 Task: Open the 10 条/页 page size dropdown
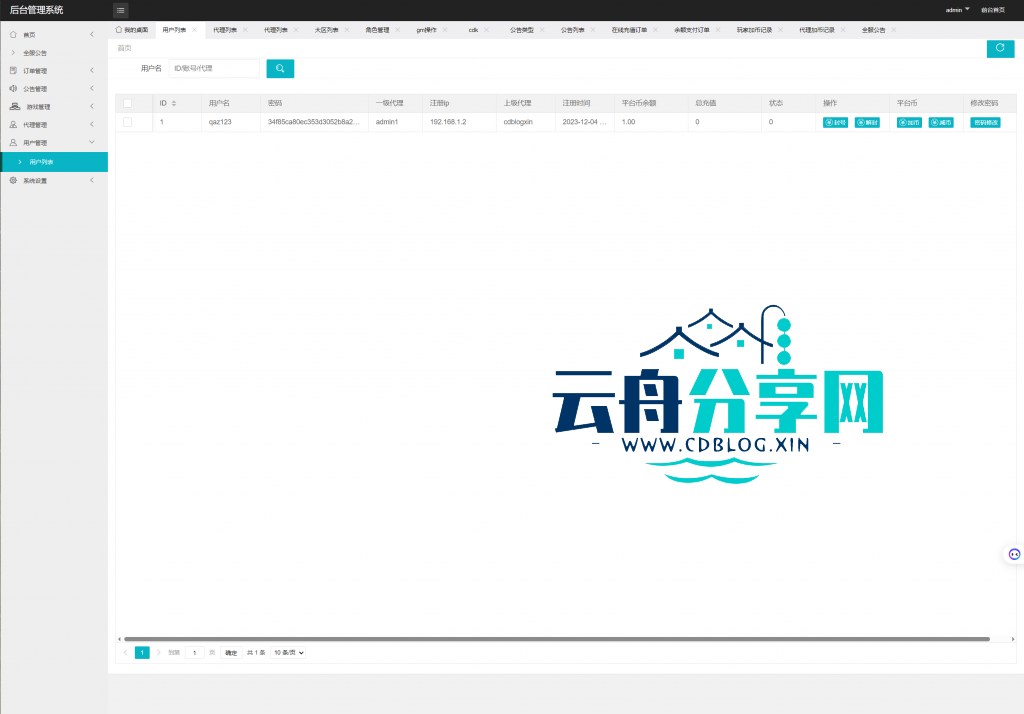pyautogui.click(x=288, y=653)
